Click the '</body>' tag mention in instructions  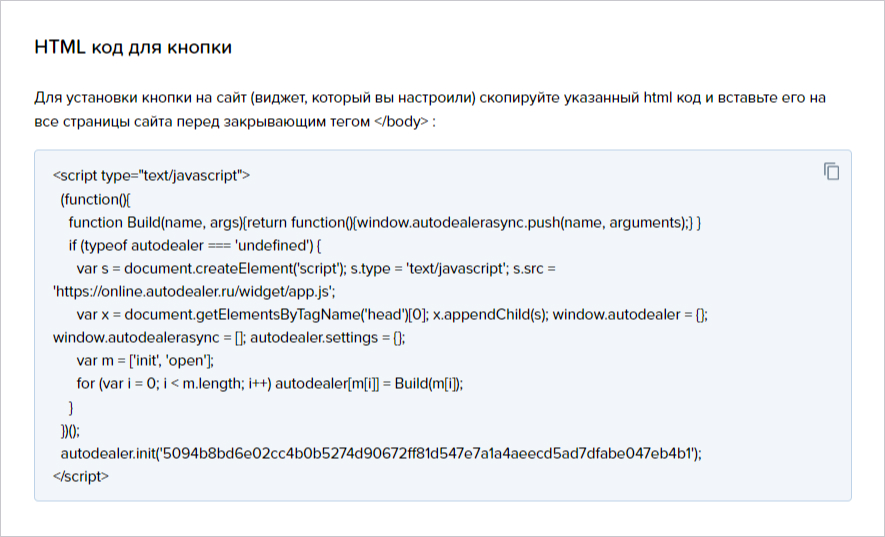pyautogui.click(x=401, y=121)
